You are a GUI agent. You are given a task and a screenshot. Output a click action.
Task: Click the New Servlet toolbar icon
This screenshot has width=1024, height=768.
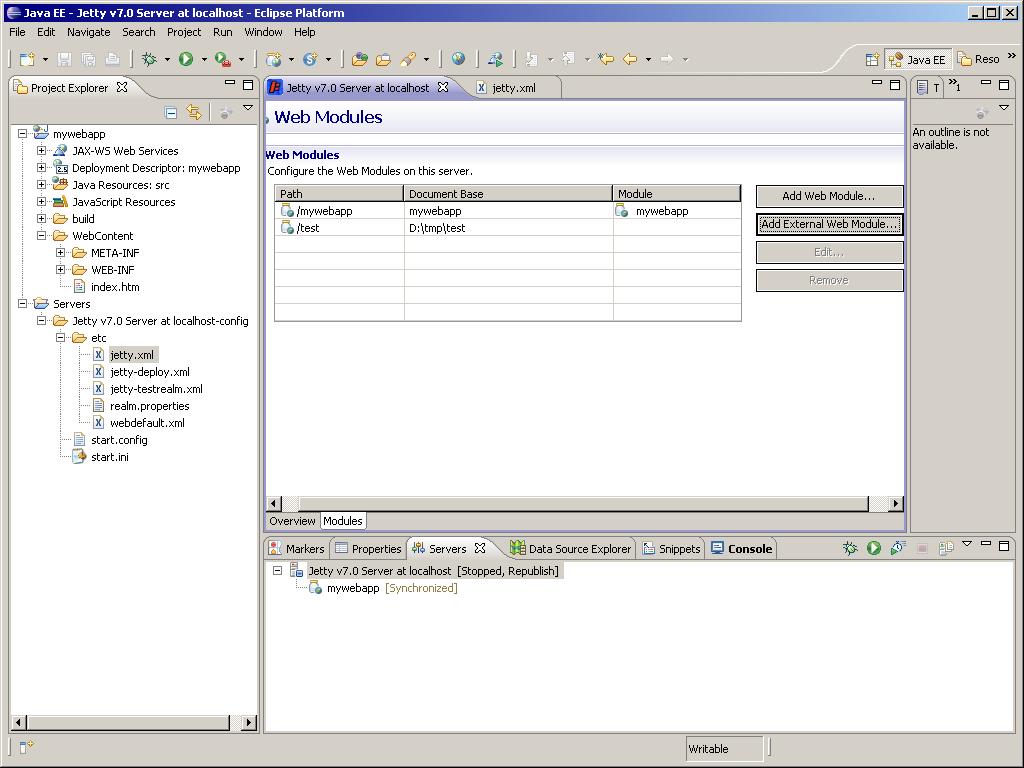click(x=310, y=59)
